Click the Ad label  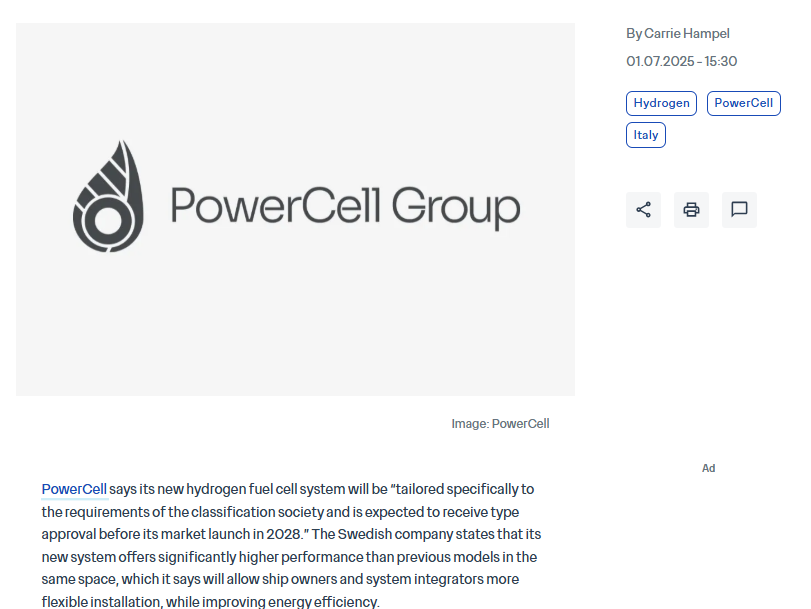[x=708, y=468]
